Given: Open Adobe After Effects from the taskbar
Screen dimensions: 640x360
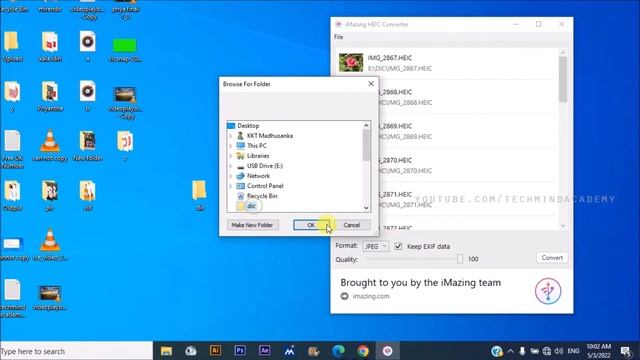Looking at the screenshot, I should 264,351.
